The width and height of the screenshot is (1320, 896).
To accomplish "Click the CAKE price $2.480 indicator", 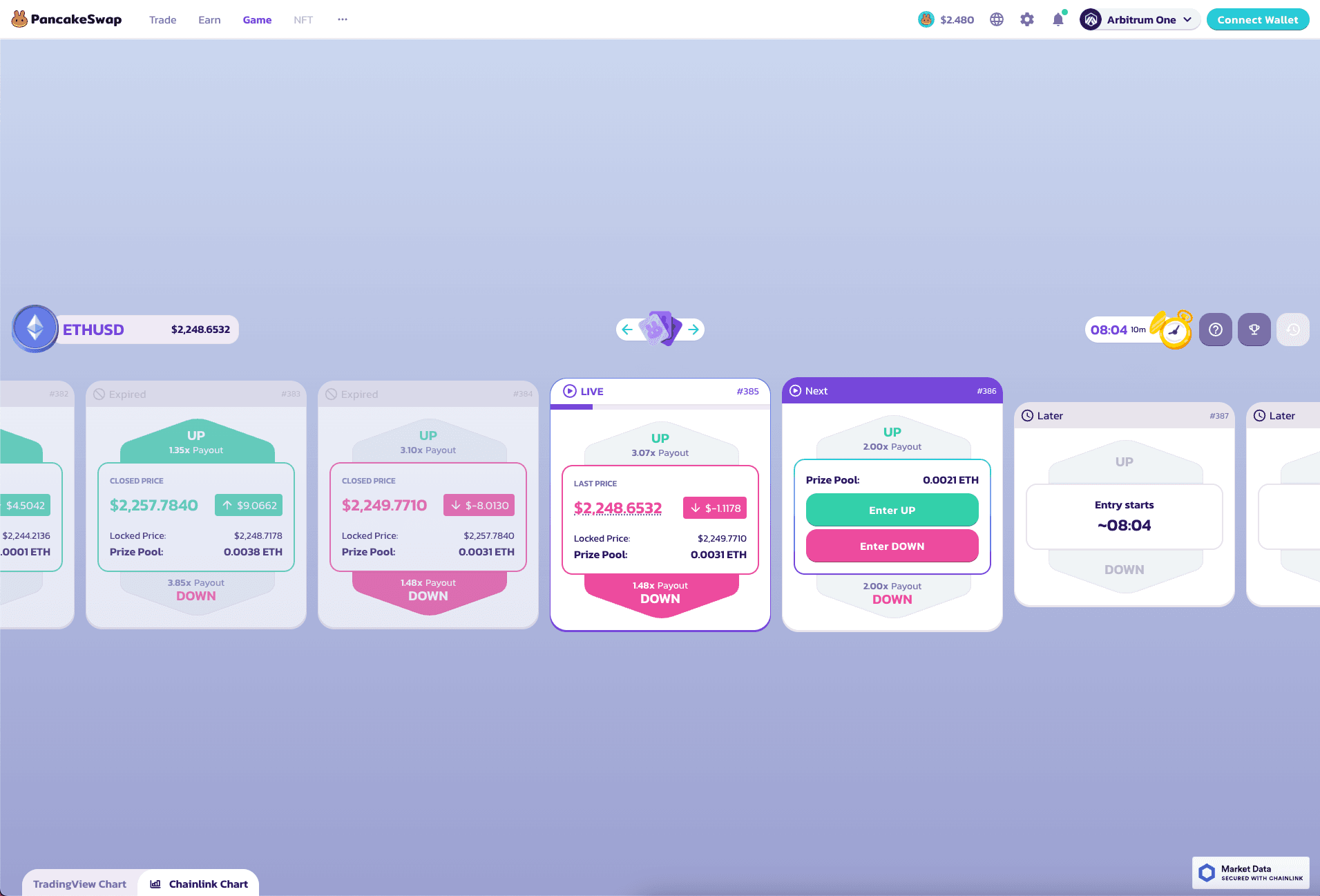I will tap(946, 19).
